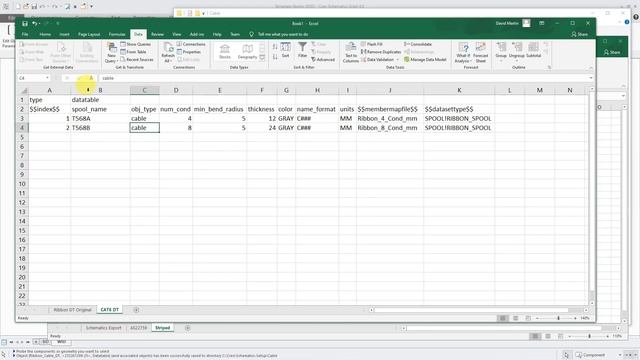Toggle the Filter funnel button
Viewport: 640px width, 360px height.
302,50
